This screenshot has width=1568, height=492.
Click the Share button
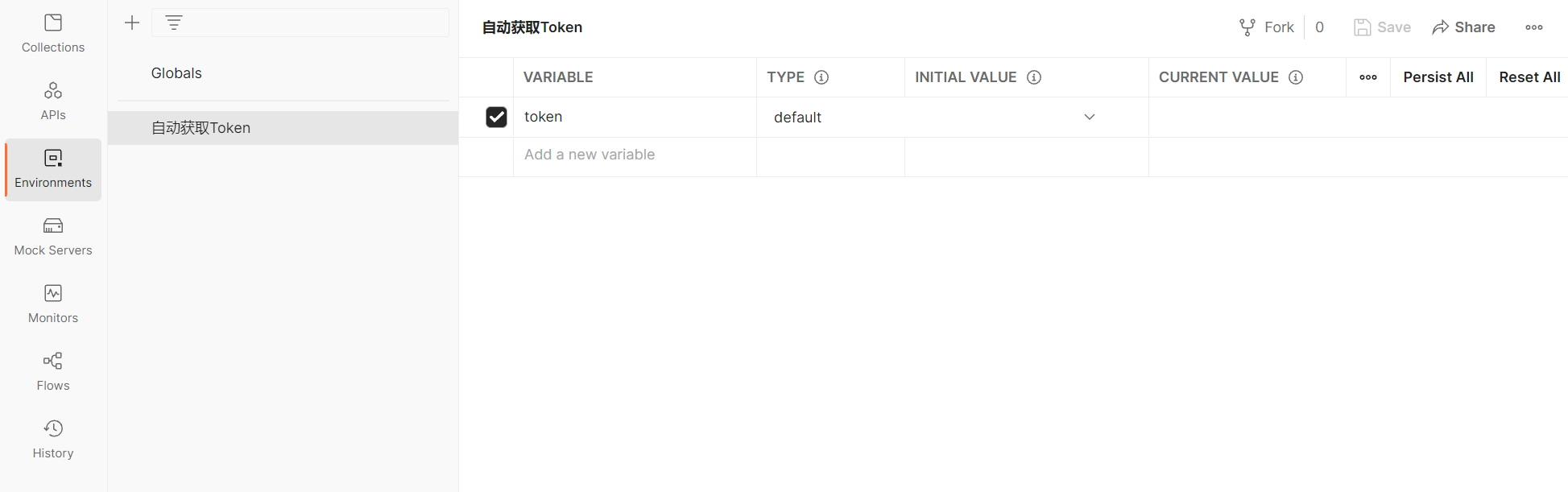coord(1463,27)
